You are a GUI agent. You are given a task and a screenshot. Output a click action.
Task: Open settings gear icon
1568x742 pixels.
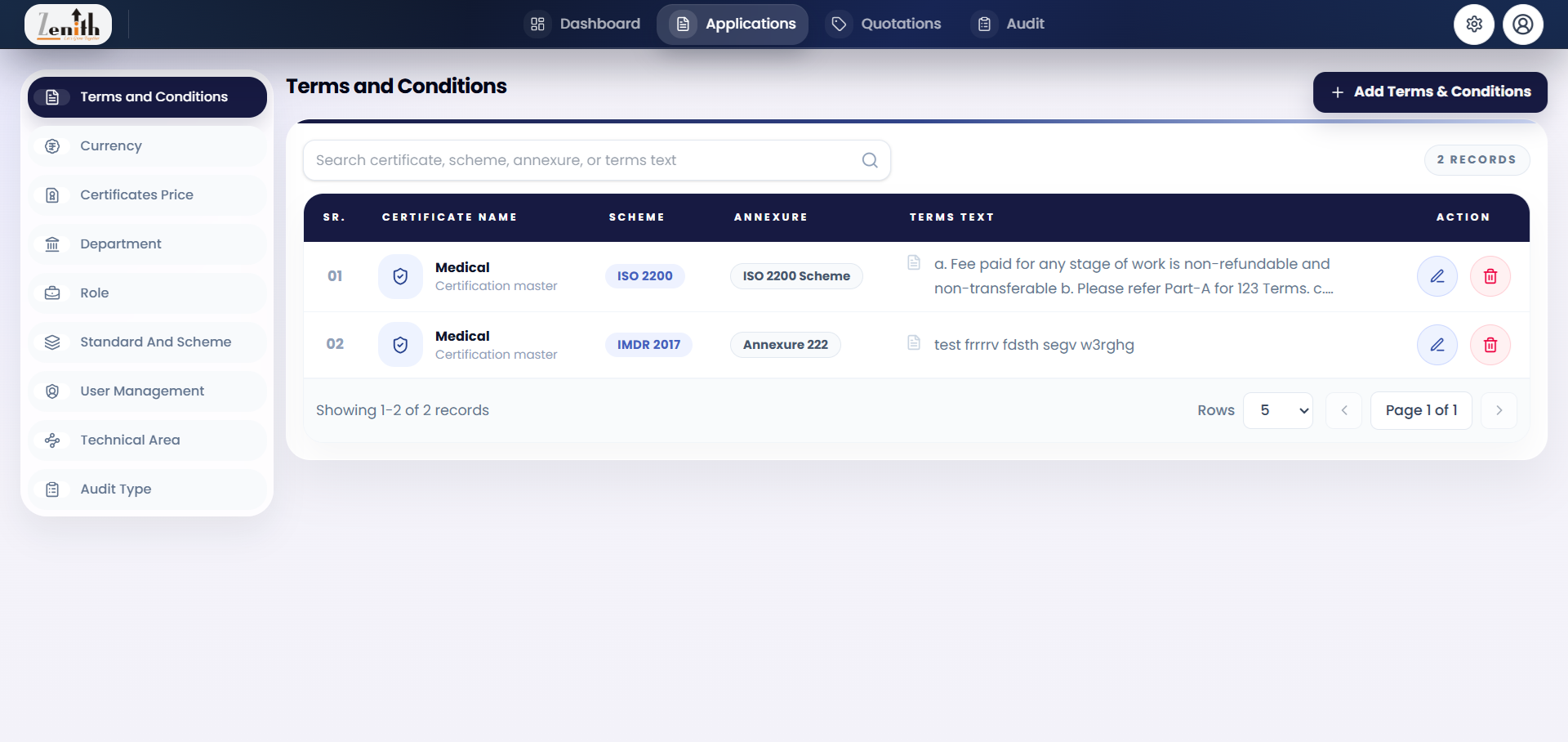[x=1474, y=25]
